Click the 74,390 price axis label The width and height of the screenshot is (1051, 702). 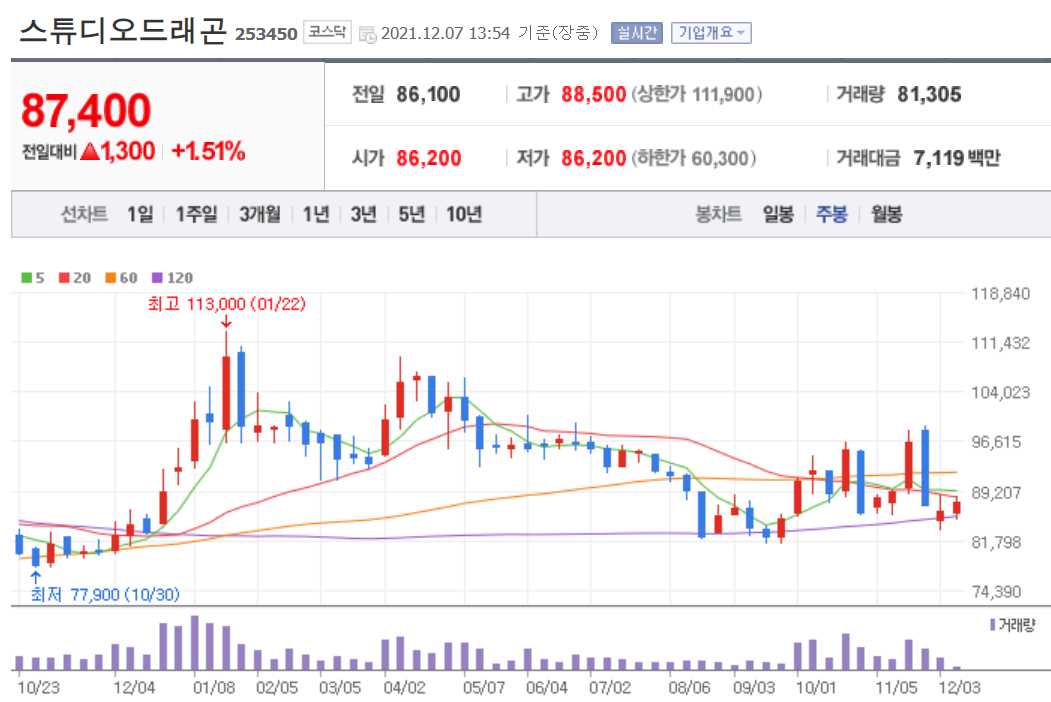[x=997, y=591]
